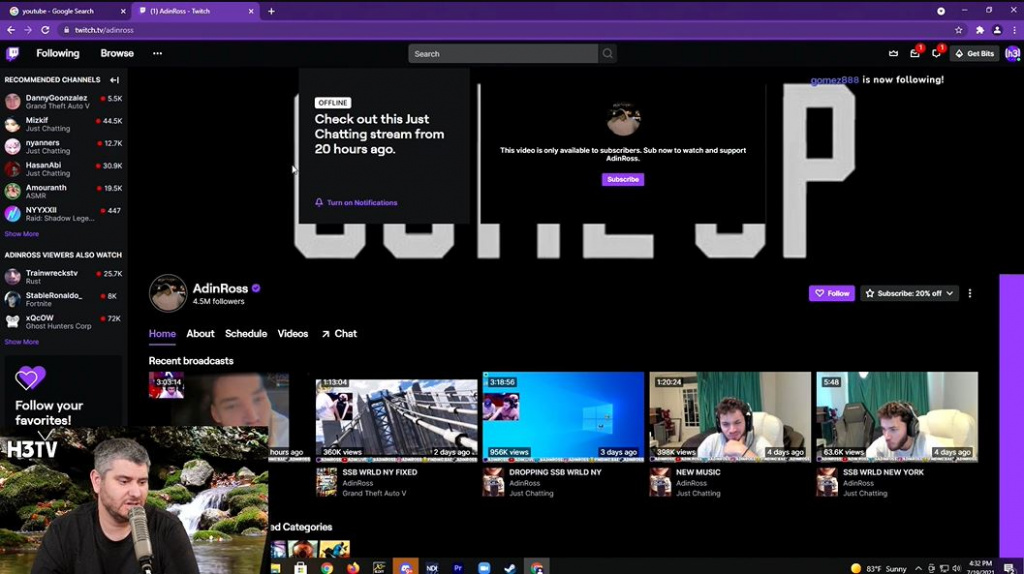
Task: Select the About tab
Action: [x=200, y=334]
